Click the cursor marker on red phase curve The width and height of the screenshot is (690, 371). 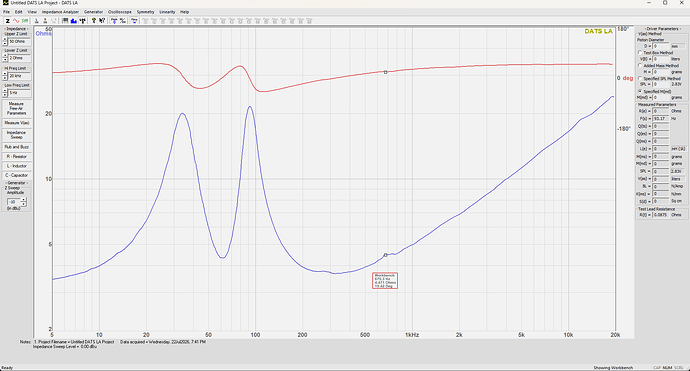(385, 72)
